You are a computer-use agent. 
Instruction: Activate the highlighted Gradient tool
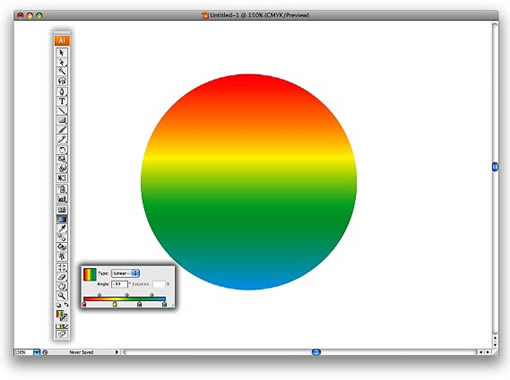[62, 219]
